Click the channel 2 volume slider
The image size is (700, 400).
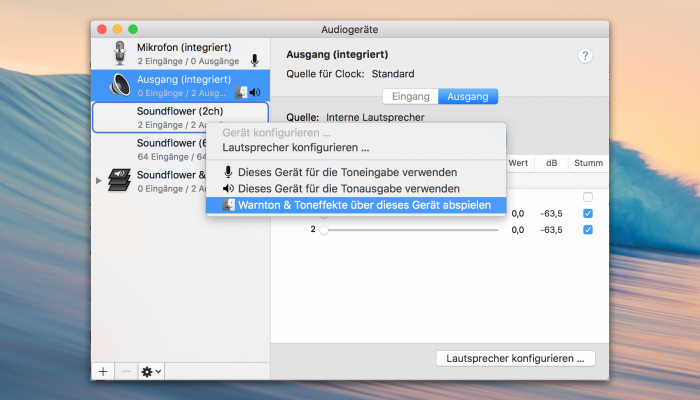411,230
